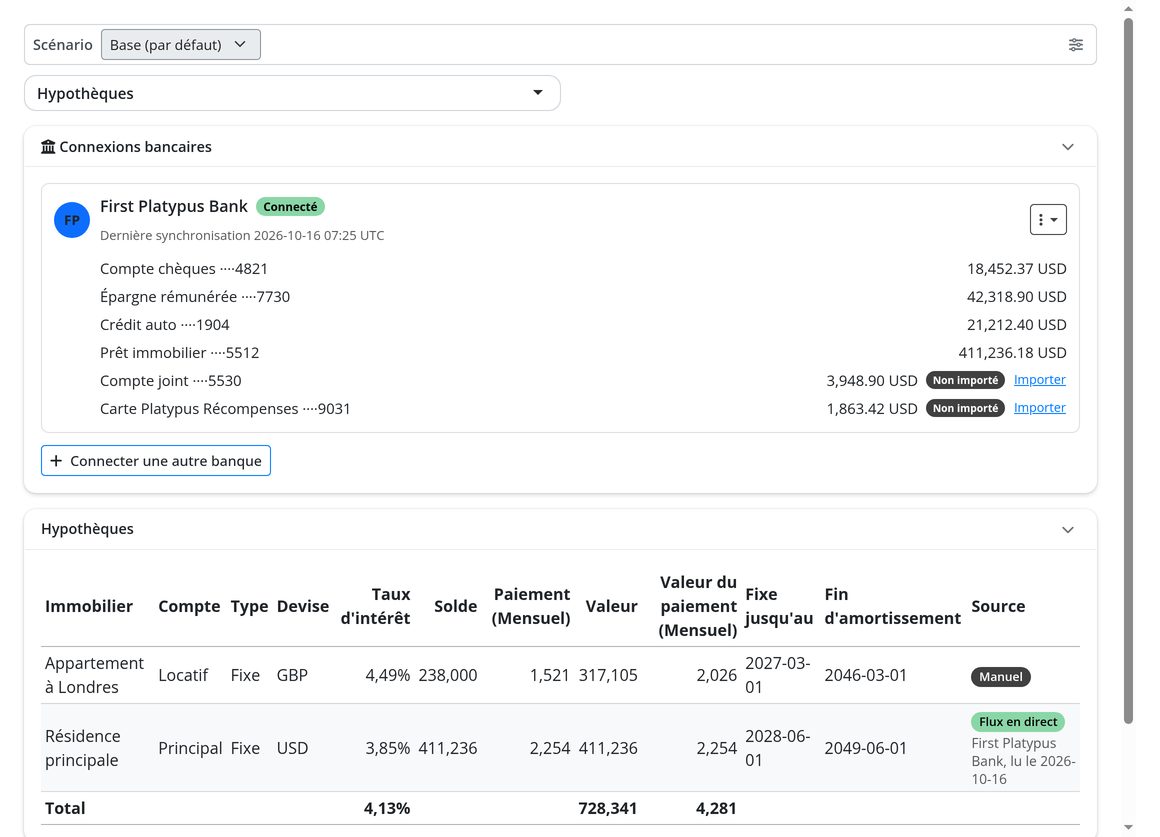Click the Immobilier column header
Screen dimensions: 1160x837
89,606
